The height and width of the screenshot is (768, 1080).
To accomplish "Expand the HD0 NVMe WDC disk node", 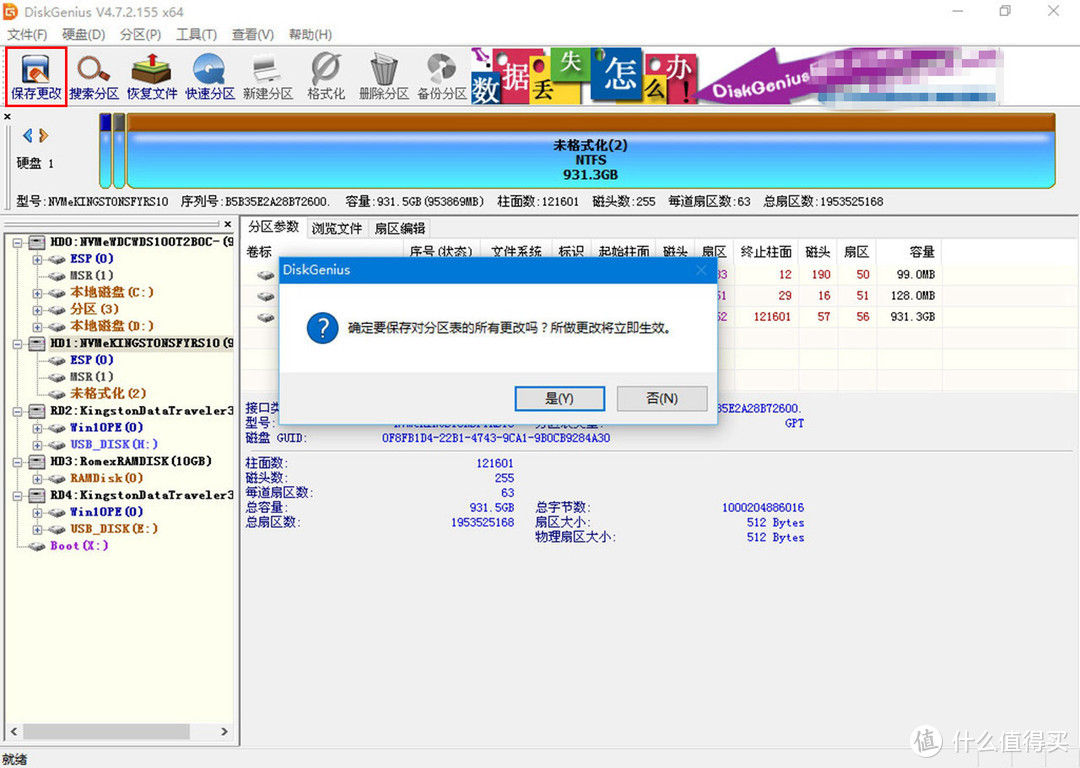I will (17, 242).
